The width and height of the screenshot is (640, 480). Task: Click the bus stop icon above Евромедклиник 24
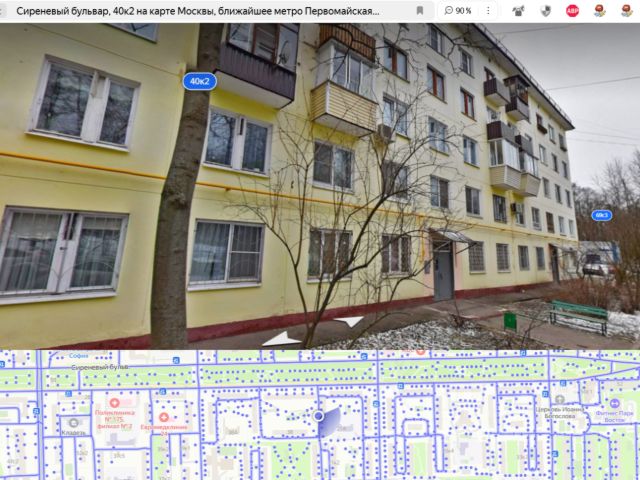click(162, 392)
